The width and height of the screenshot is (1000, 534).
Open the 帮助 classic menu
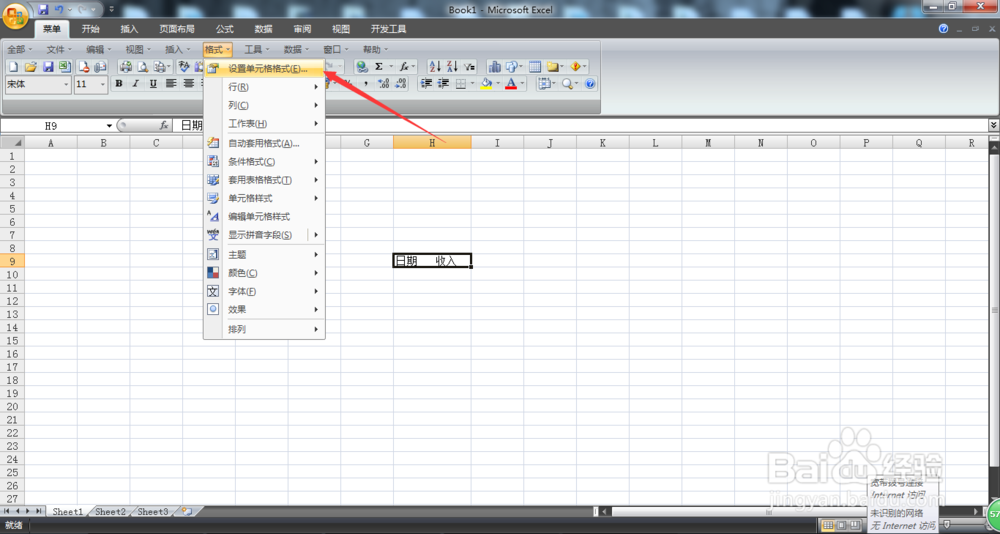375,49
